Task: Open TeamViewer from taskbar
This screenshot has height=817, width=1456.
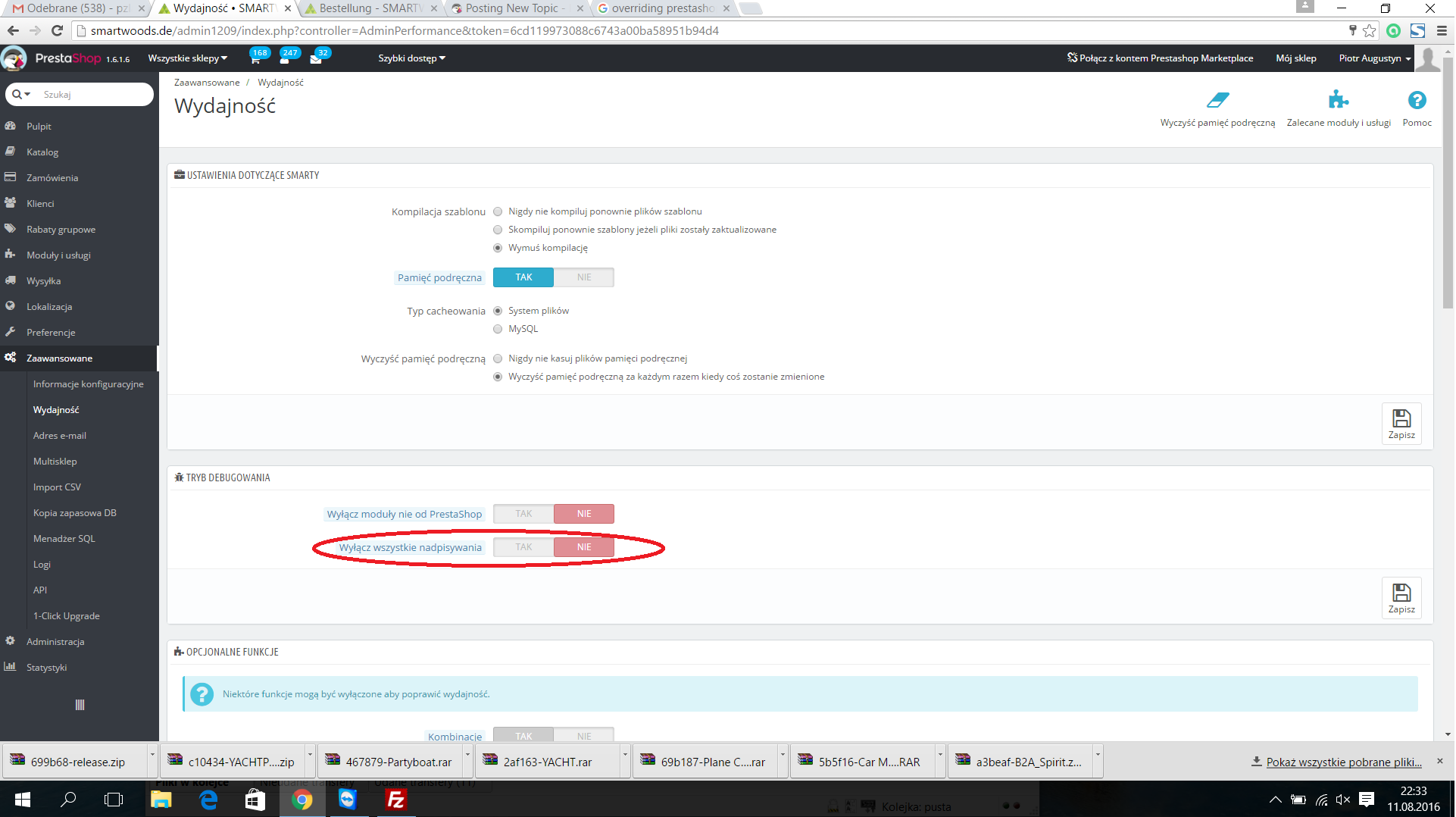Action: pyautogui.click(x=348, y=800)
